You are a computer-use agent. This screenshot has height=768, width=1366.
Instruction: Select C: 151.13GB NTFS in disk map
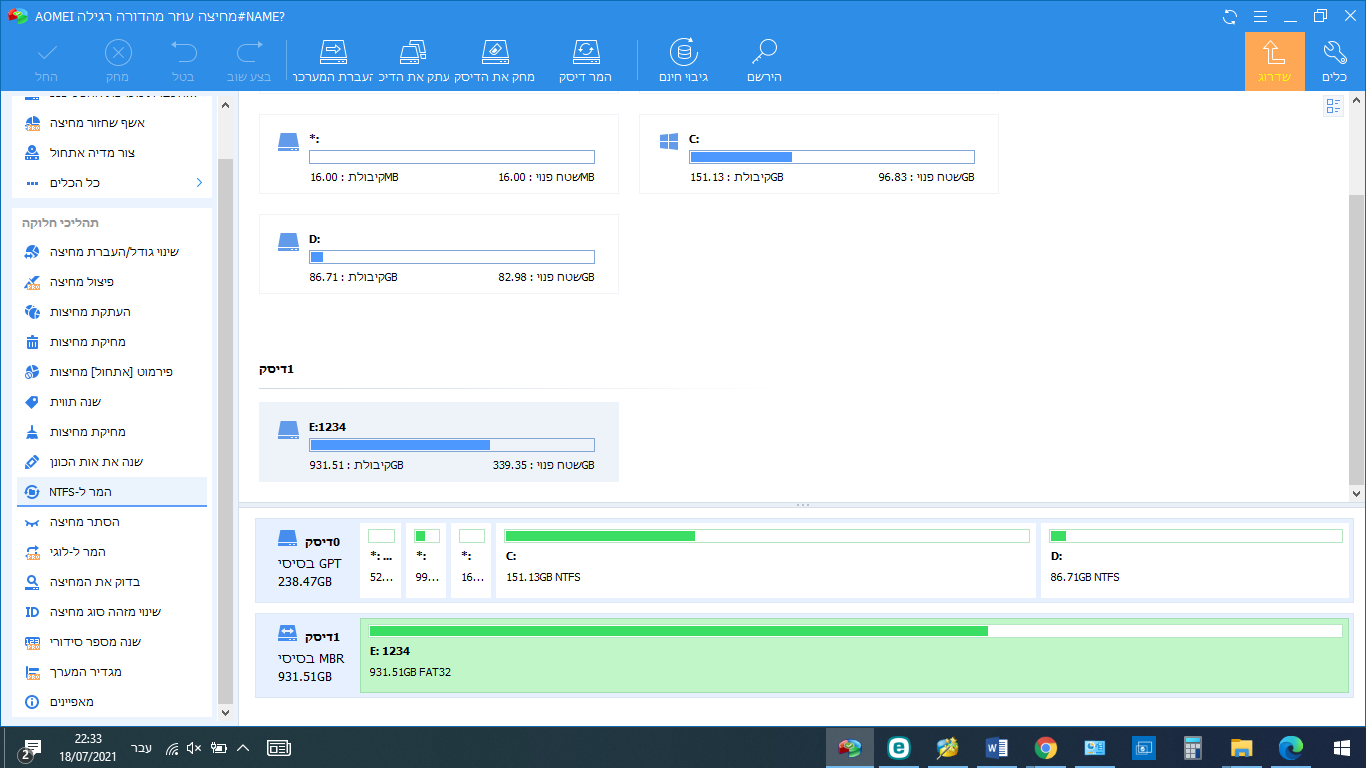click(x=766, y=560)
